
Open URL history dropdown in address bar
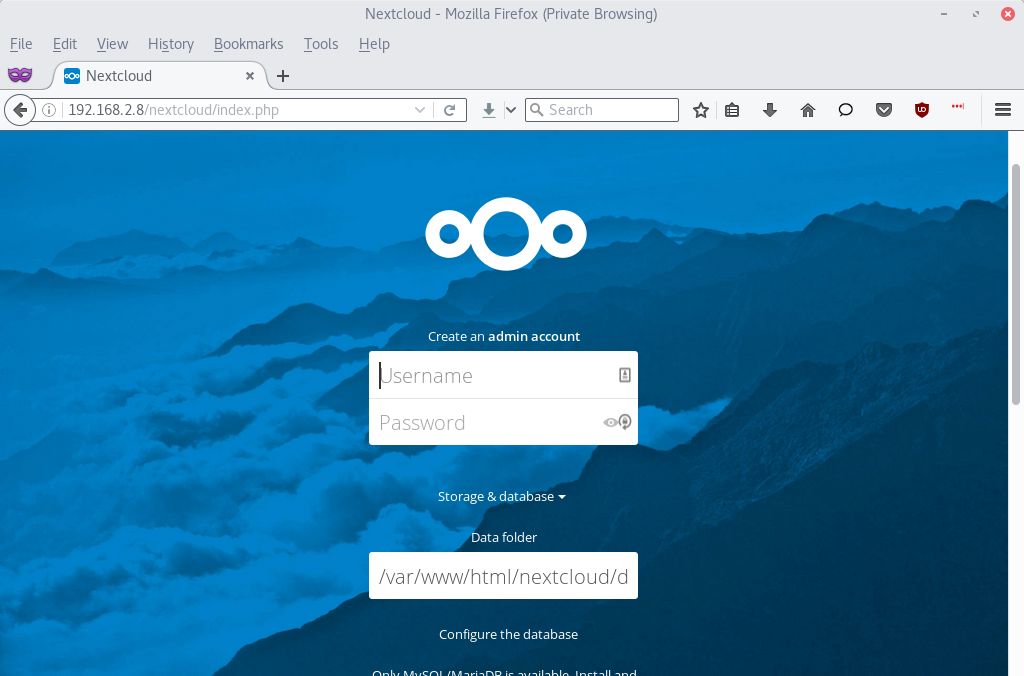(420, 110)
